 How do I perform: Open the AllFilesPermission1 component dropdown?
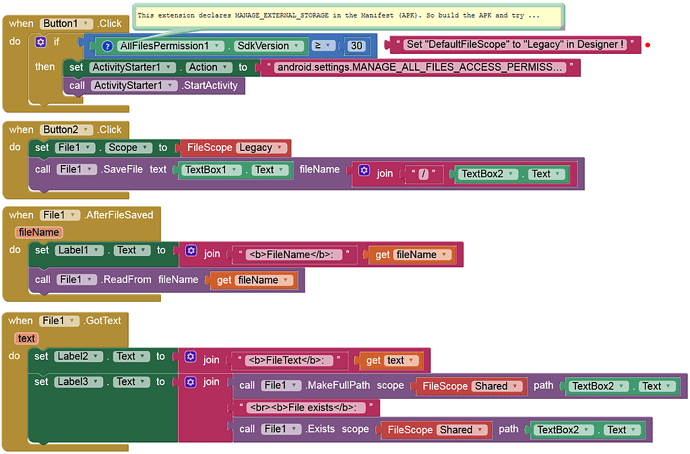pyautogui.click(x=170, y=46)
